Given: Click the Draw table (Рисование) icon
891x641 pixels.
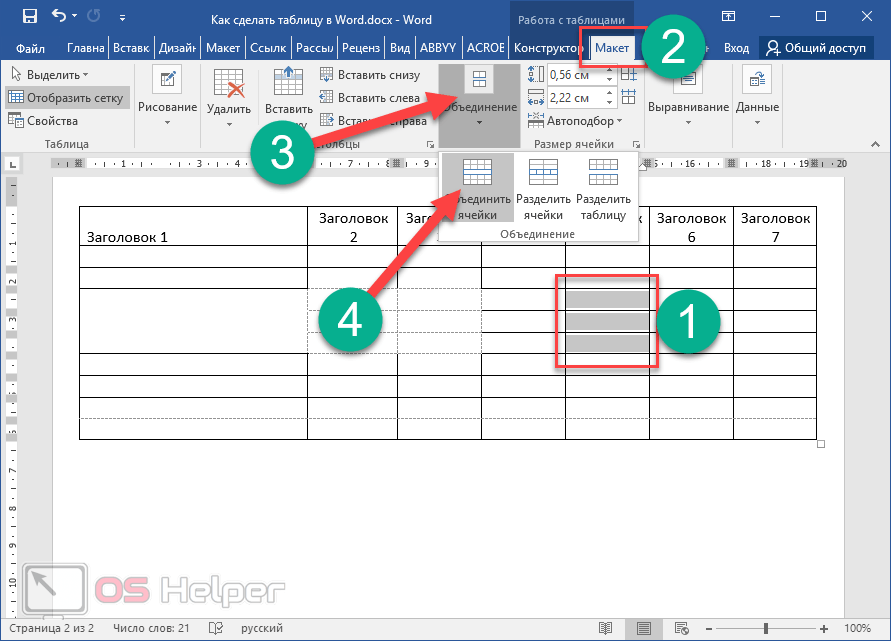Looking at the screenshot, I should pyautogui.click(x=167, y=81).
